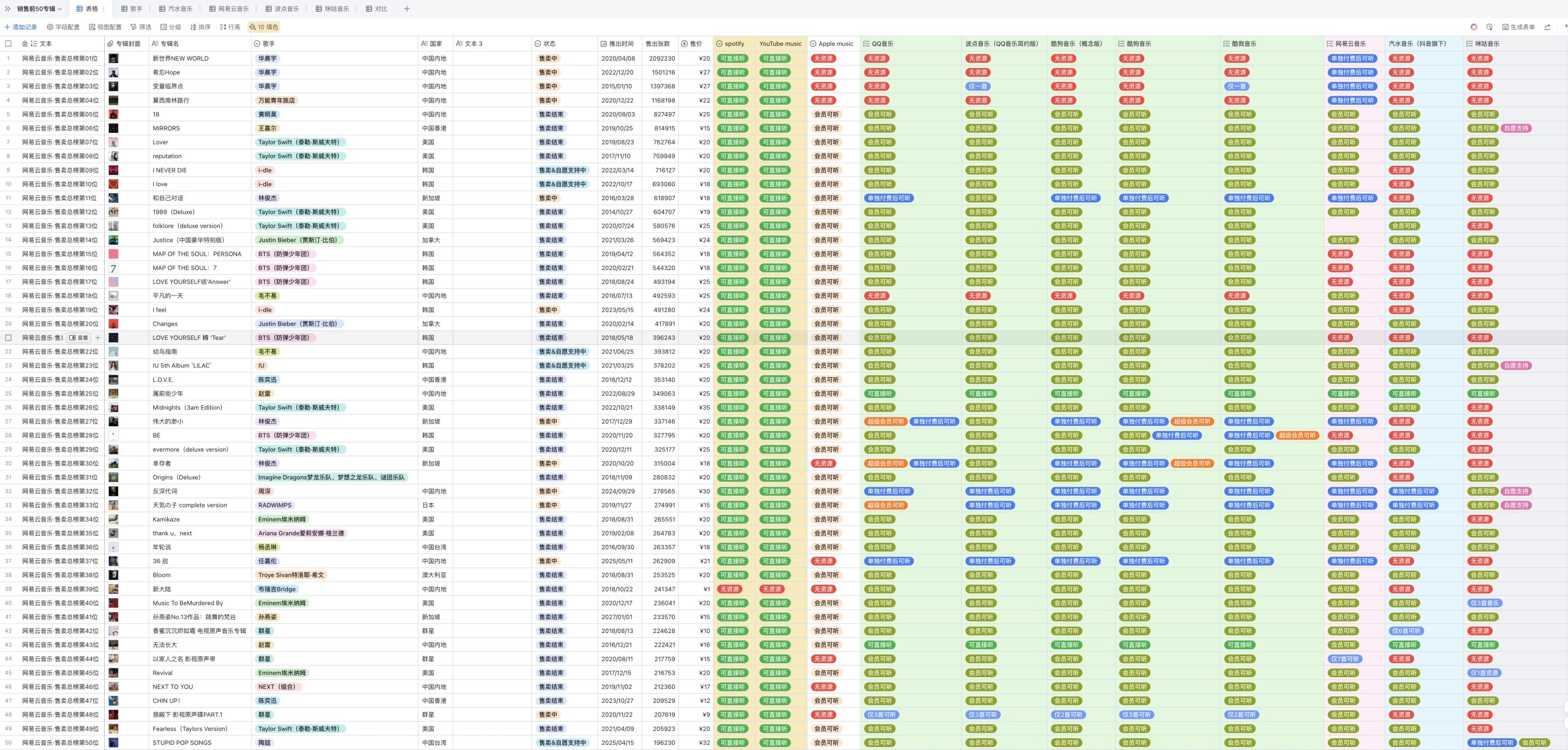Click 添加记录 to add record
This screenshot has width=1568, height=750.
click(21, 27)
